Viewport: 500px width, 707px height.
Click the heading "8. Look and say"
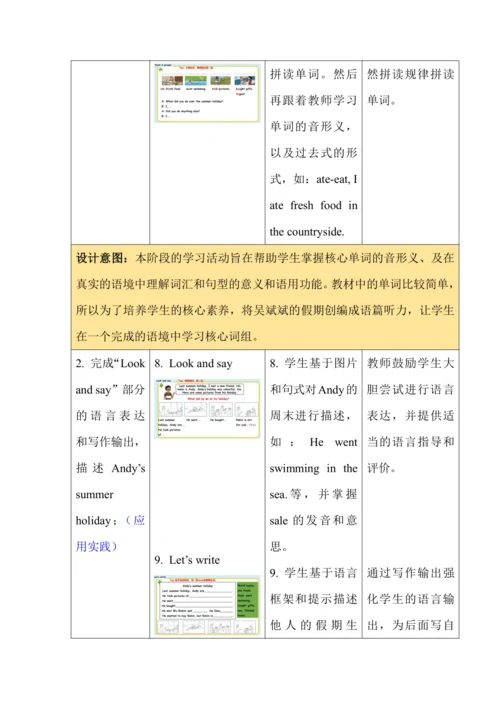(x=193, y=363)
